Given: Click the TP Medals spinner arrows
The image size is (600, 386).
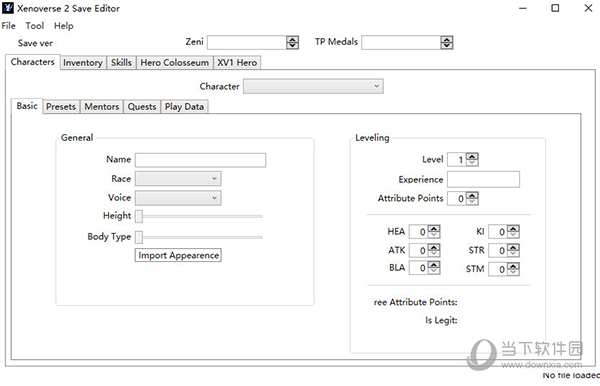Looking at the screenshot, I should (x=447, y=42).
